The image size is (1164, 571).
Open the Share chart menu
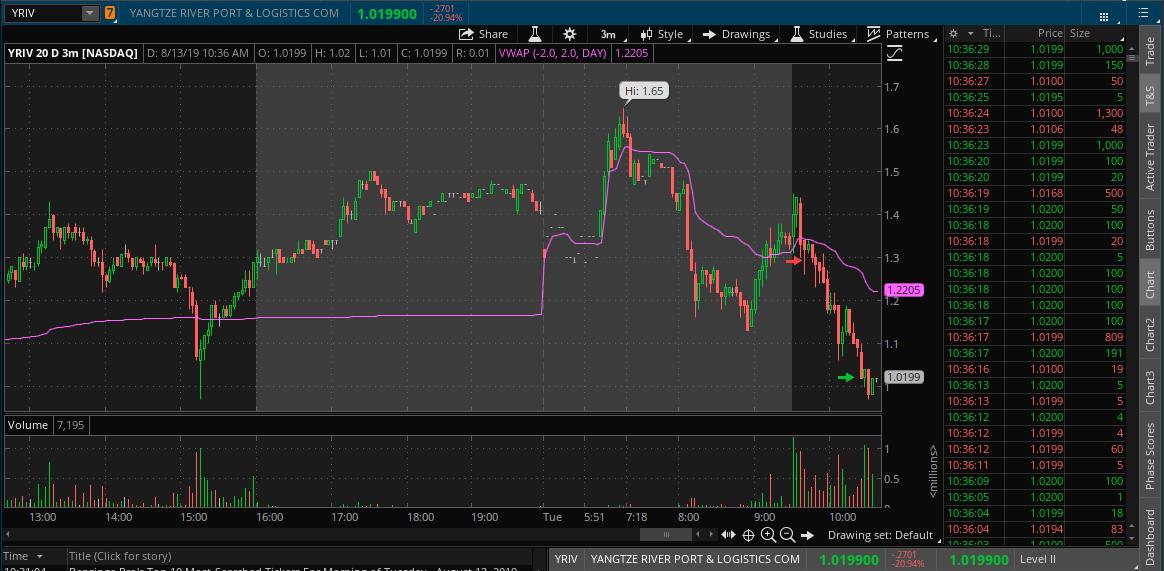tap(483, 34)
